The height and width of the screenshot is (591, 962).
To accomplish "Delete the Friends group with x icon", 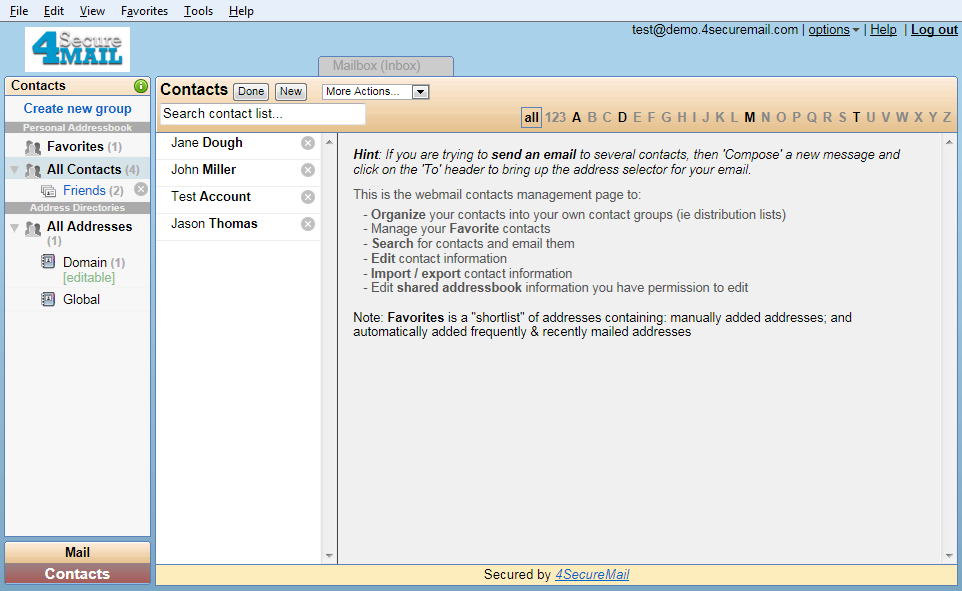I will 141,189.
